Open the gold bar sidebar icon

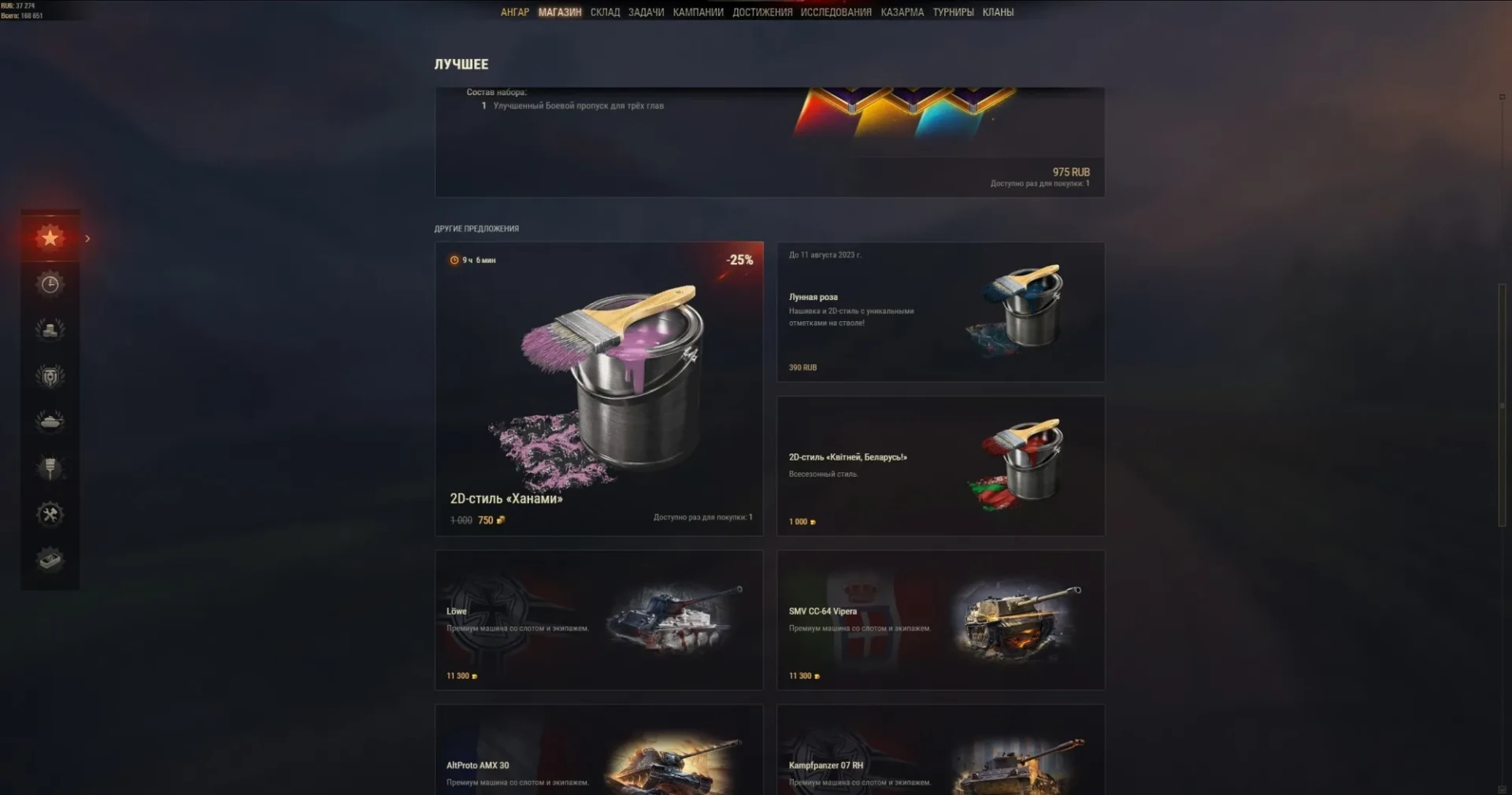click(50, 560)
